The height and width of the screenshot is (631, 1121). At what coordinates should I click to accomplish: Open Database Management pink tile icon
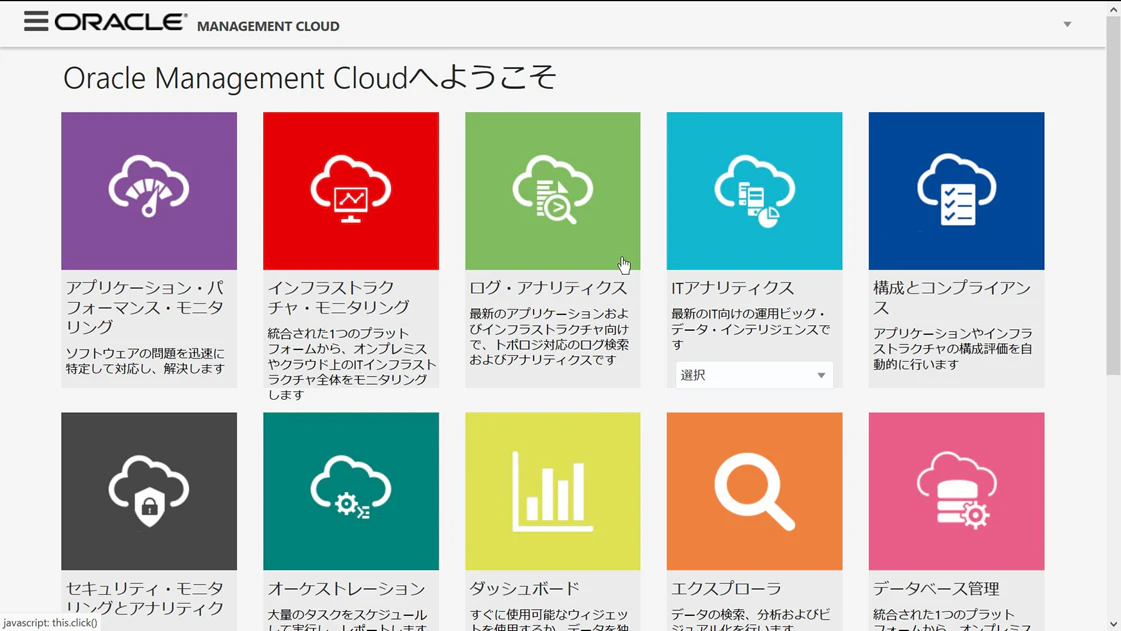tap(957, 491)
